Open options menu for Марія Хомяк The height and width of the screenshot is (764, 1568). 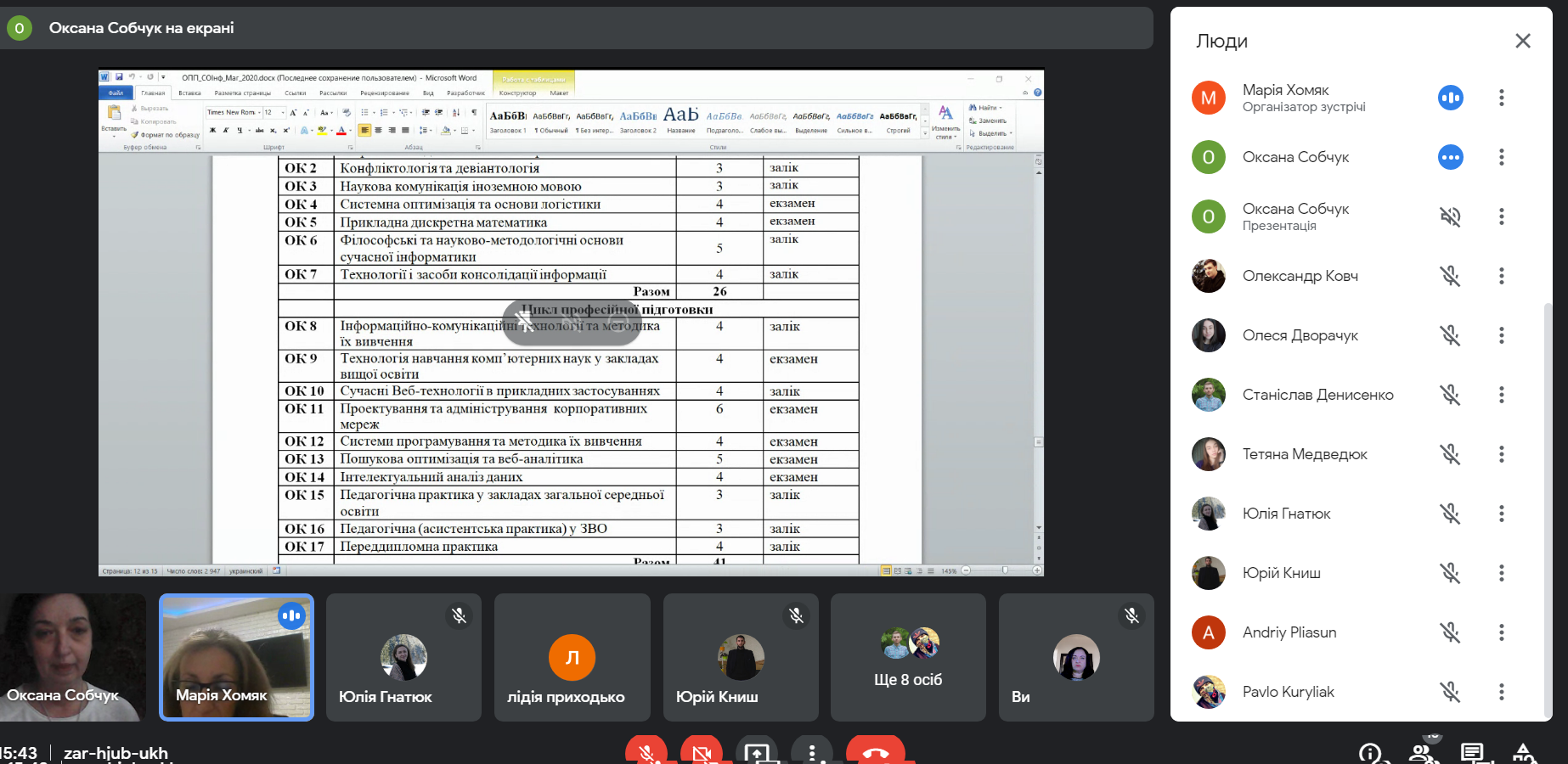1501,98
